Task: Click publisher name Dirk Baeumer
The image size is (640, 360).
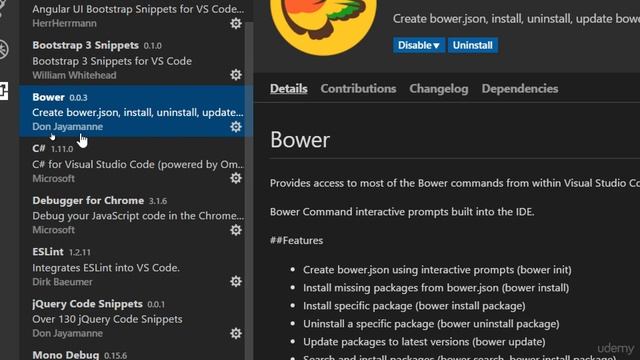Action: click(62, 282)
